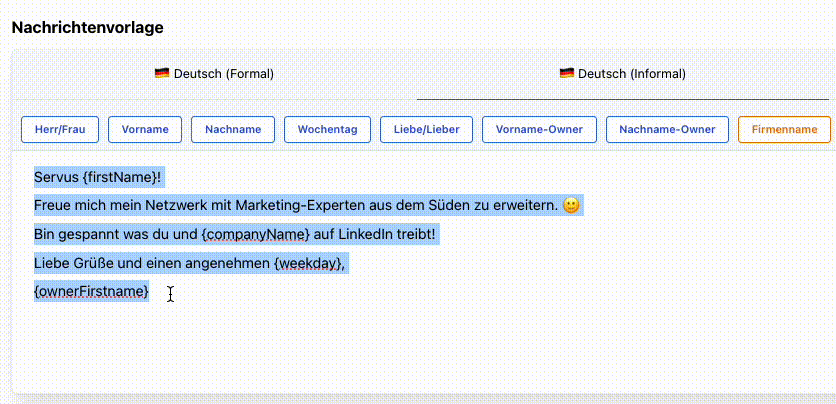Select the orange Firmenname button
Screen dimensions: 836x404
[x=784, y=129]
